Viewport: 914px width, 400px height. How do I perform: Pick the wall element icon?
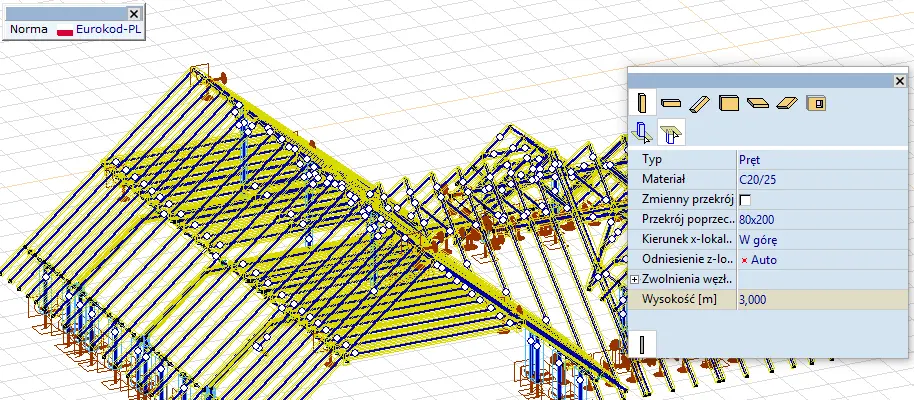729,102
